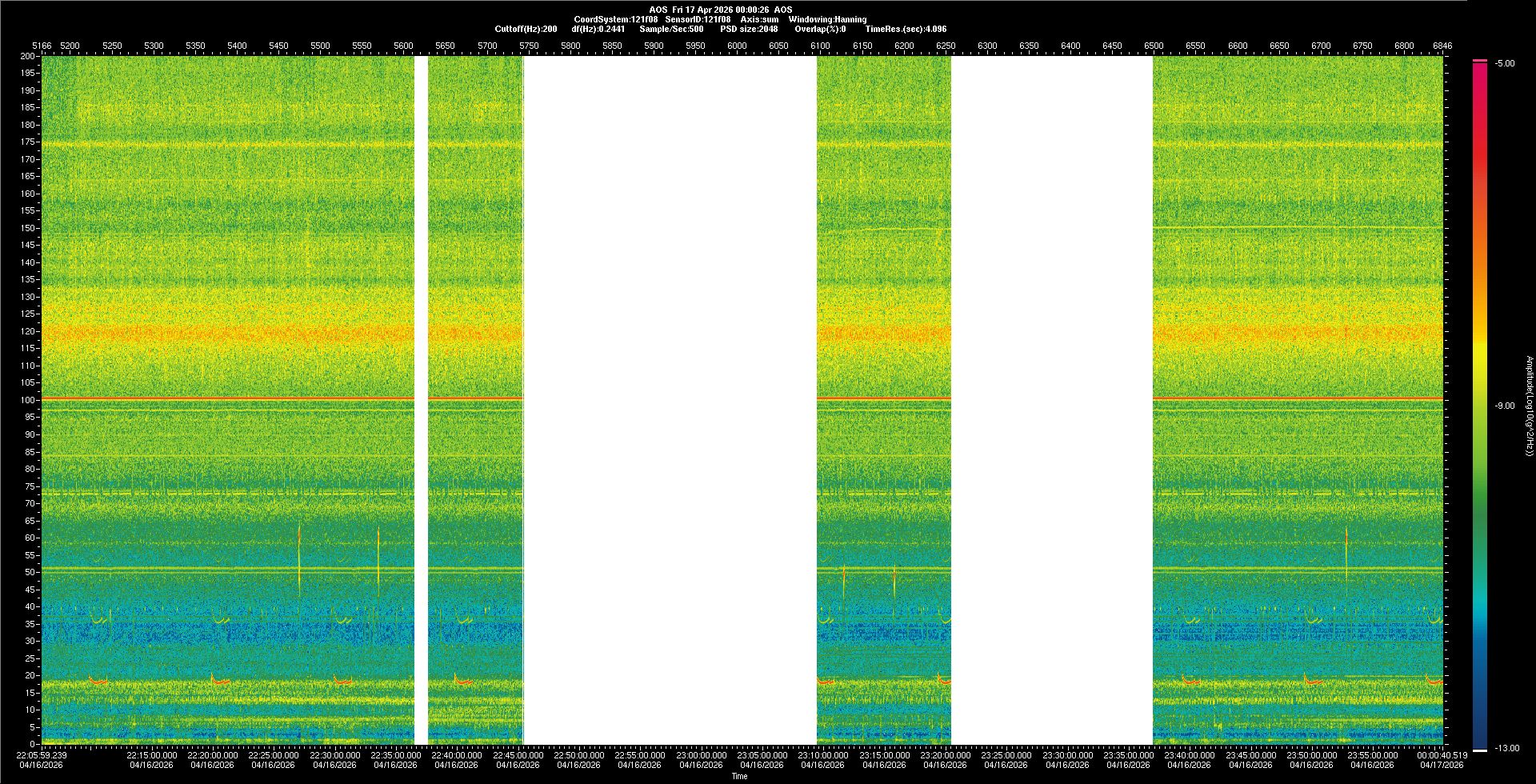Image resolution: width=1536 pixels, height=784 pixels.
Task: Select the top-axis tick label 5200
Action: tap(70, 46)
